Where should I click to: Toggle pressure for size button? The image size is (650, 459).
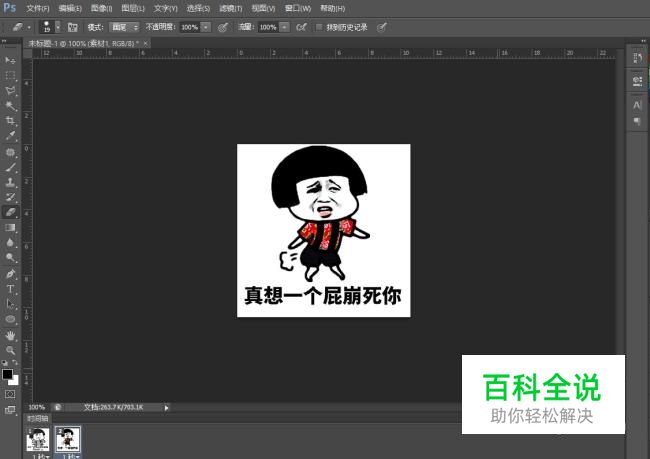click(x=381, y=27)
